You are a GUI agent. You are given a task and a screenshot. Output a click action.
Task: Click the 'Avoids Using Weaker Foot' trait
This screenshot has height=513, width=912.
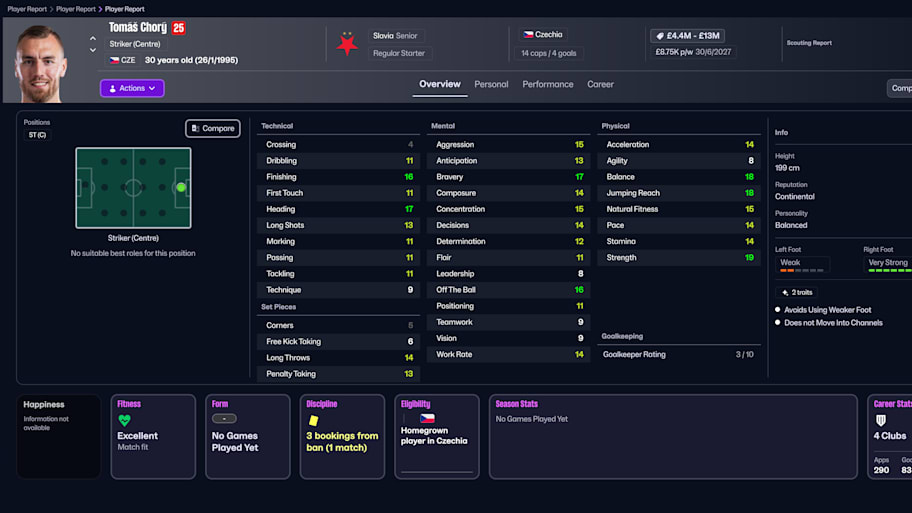827,310
